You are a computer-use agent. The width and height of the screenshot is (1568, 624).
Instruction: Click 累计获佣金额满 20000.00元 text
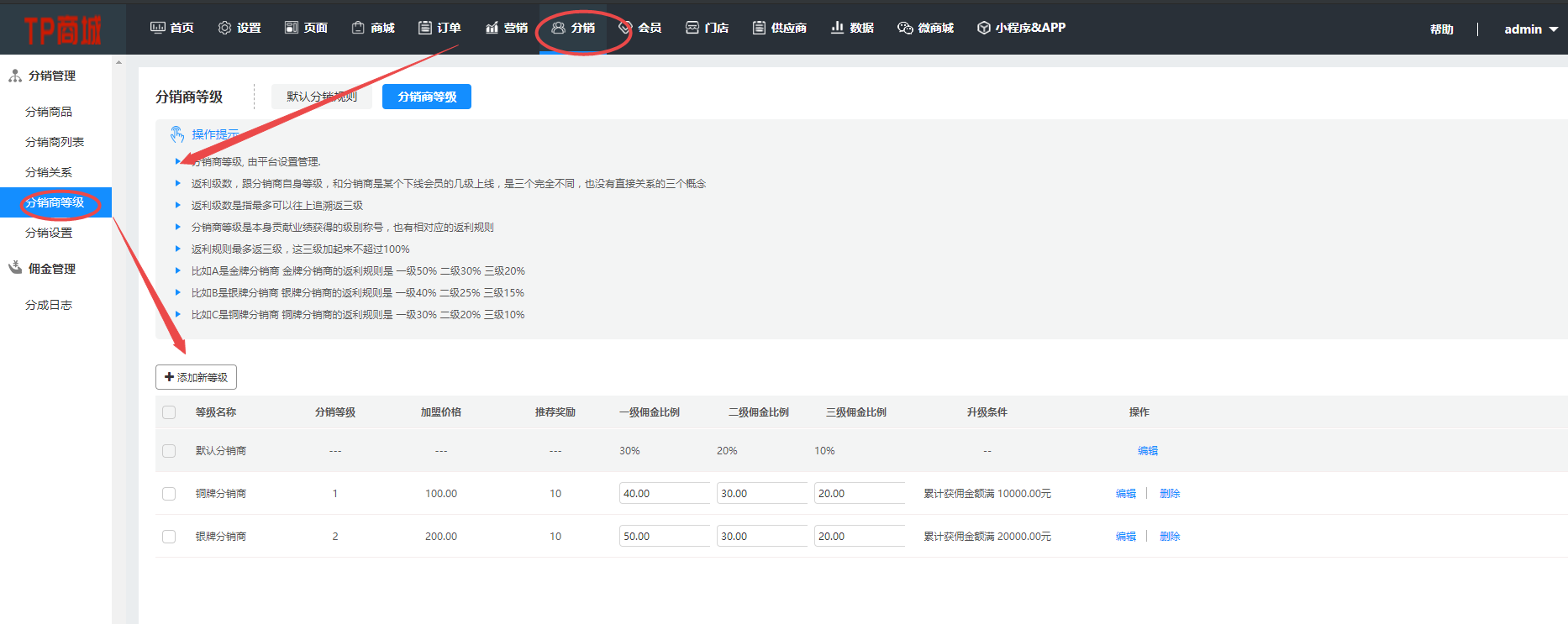[987, 537]
